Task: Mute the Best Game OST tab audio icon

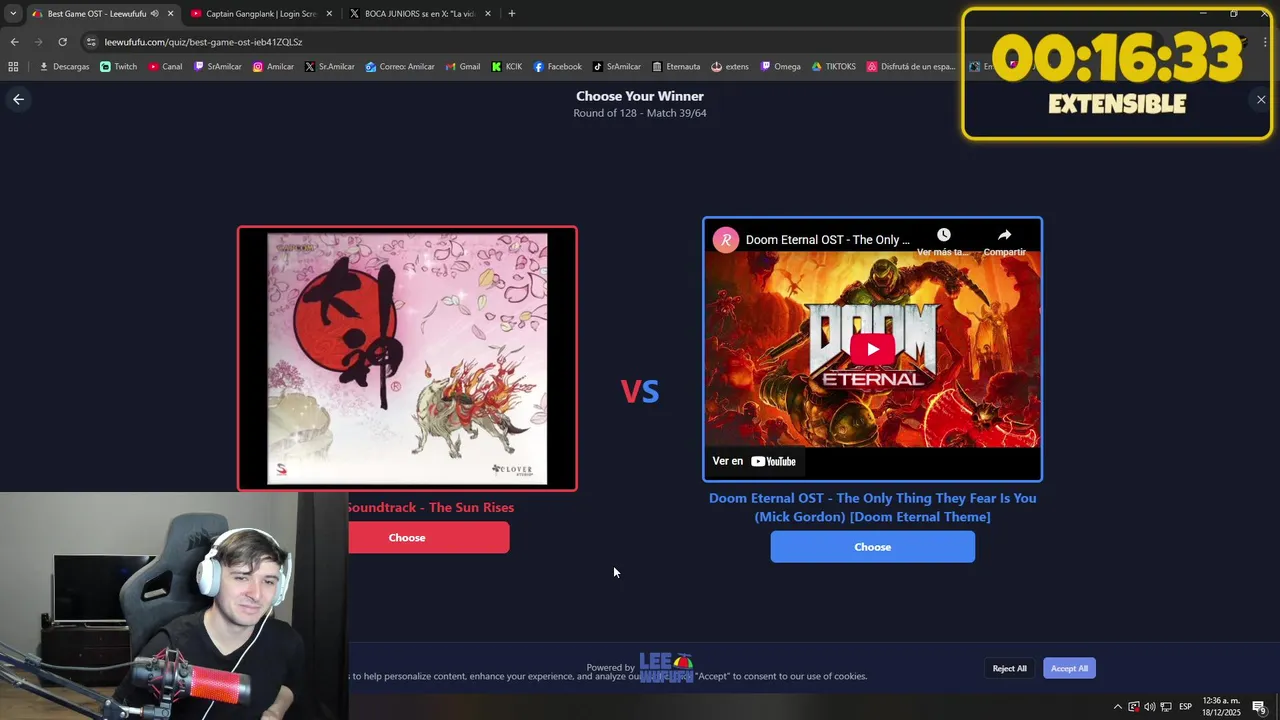Action: click(154, 14)
